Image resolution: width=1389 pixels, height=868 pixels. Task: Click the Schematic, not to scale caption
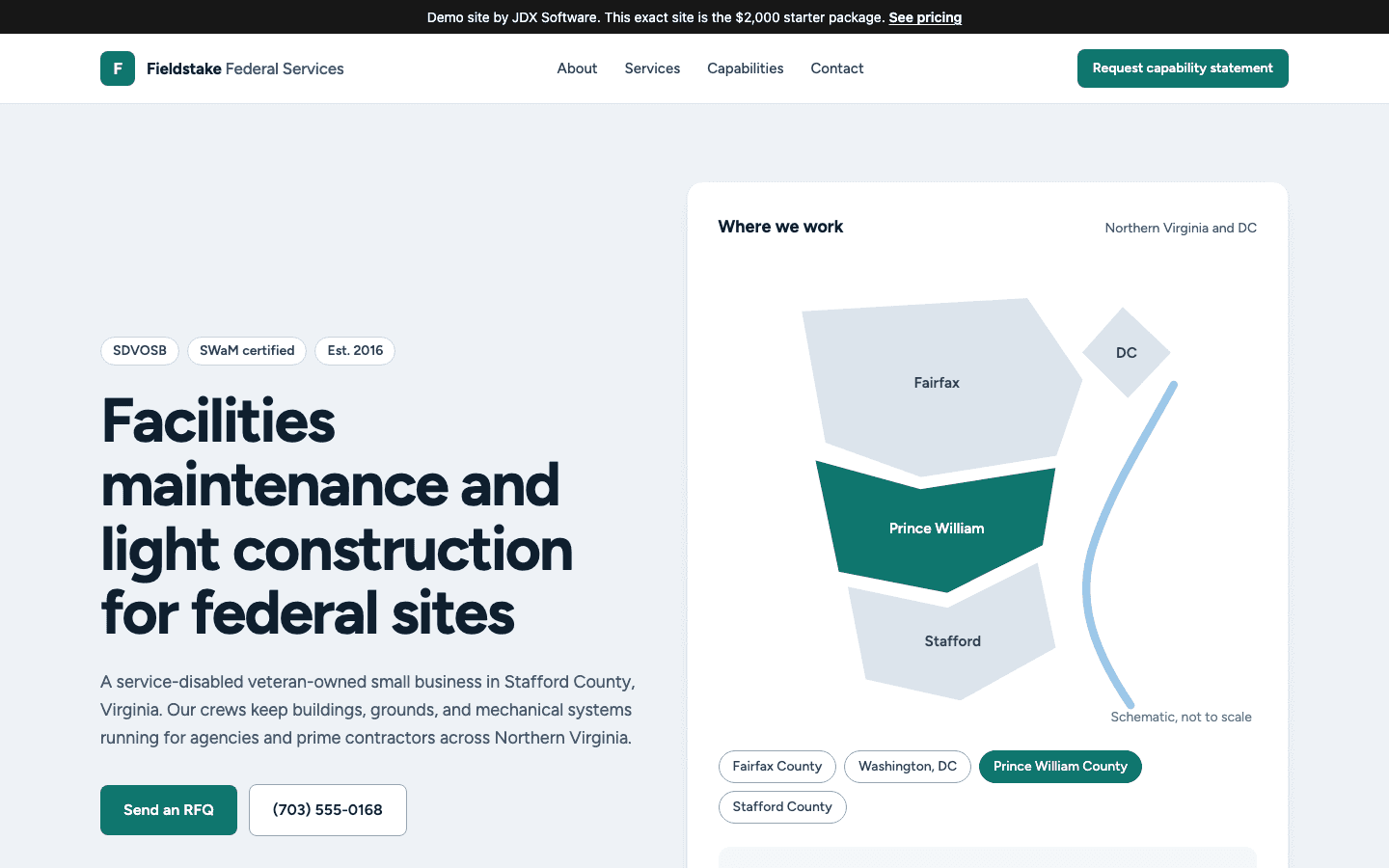[1181, 717]
